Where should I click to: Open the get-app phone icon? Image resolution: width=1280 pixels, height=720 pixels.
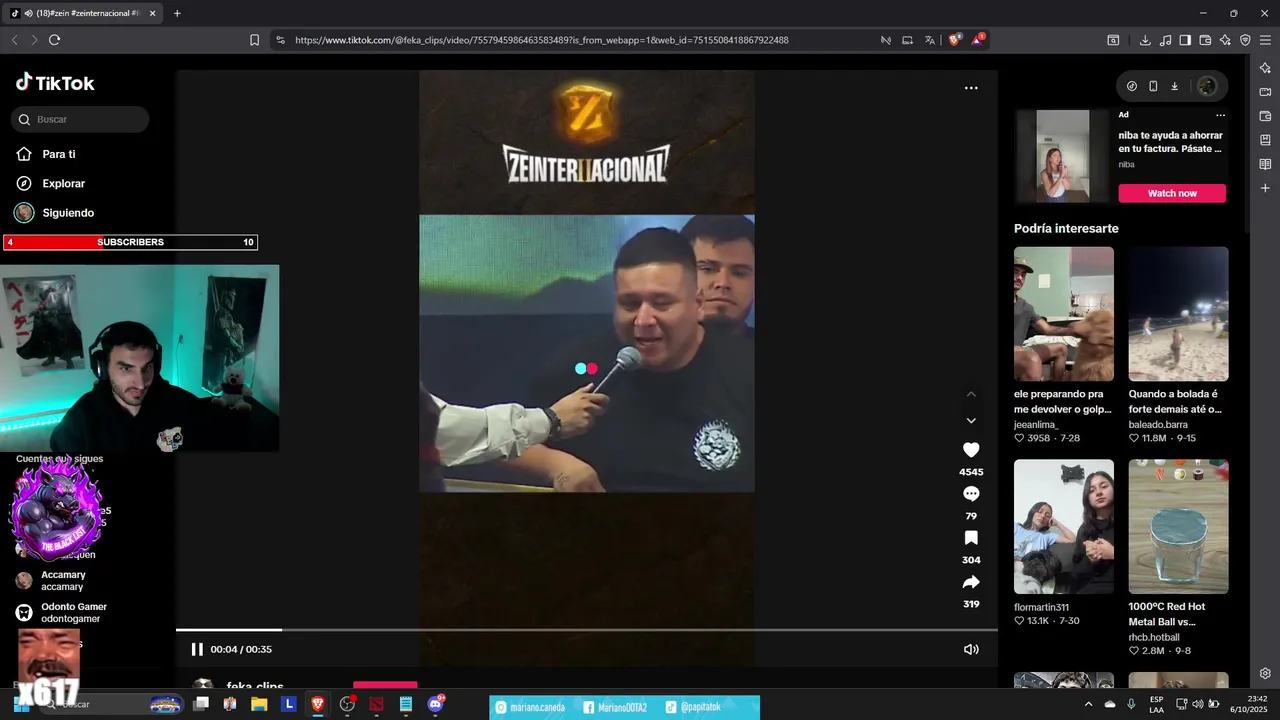pyautogui.click(x=1153, y=86)
